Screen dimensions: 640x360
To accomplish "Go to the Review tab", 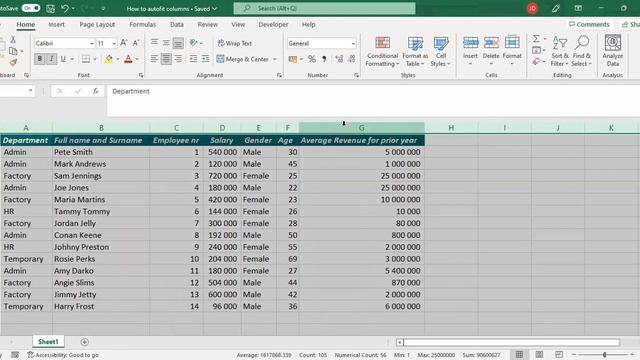I will click(x=208, y=24).
